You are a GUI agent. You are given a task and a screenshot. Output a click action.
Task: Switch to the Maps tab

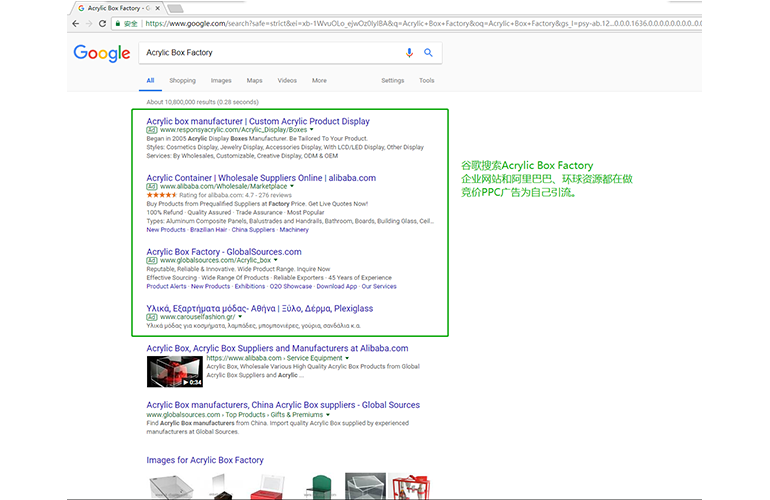point(254,81)
